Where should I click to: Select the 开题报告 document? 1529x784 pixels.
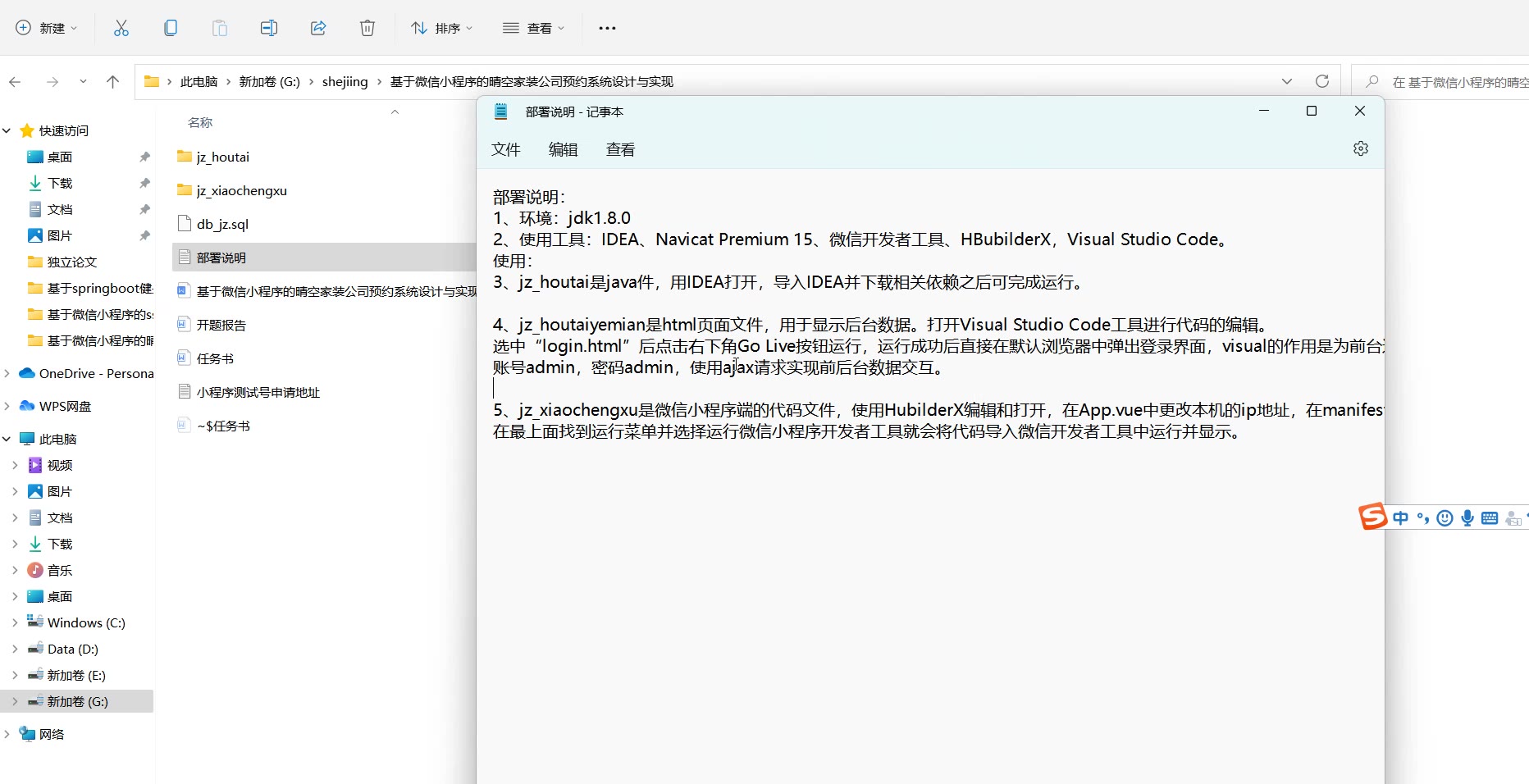tap(212, 325)
